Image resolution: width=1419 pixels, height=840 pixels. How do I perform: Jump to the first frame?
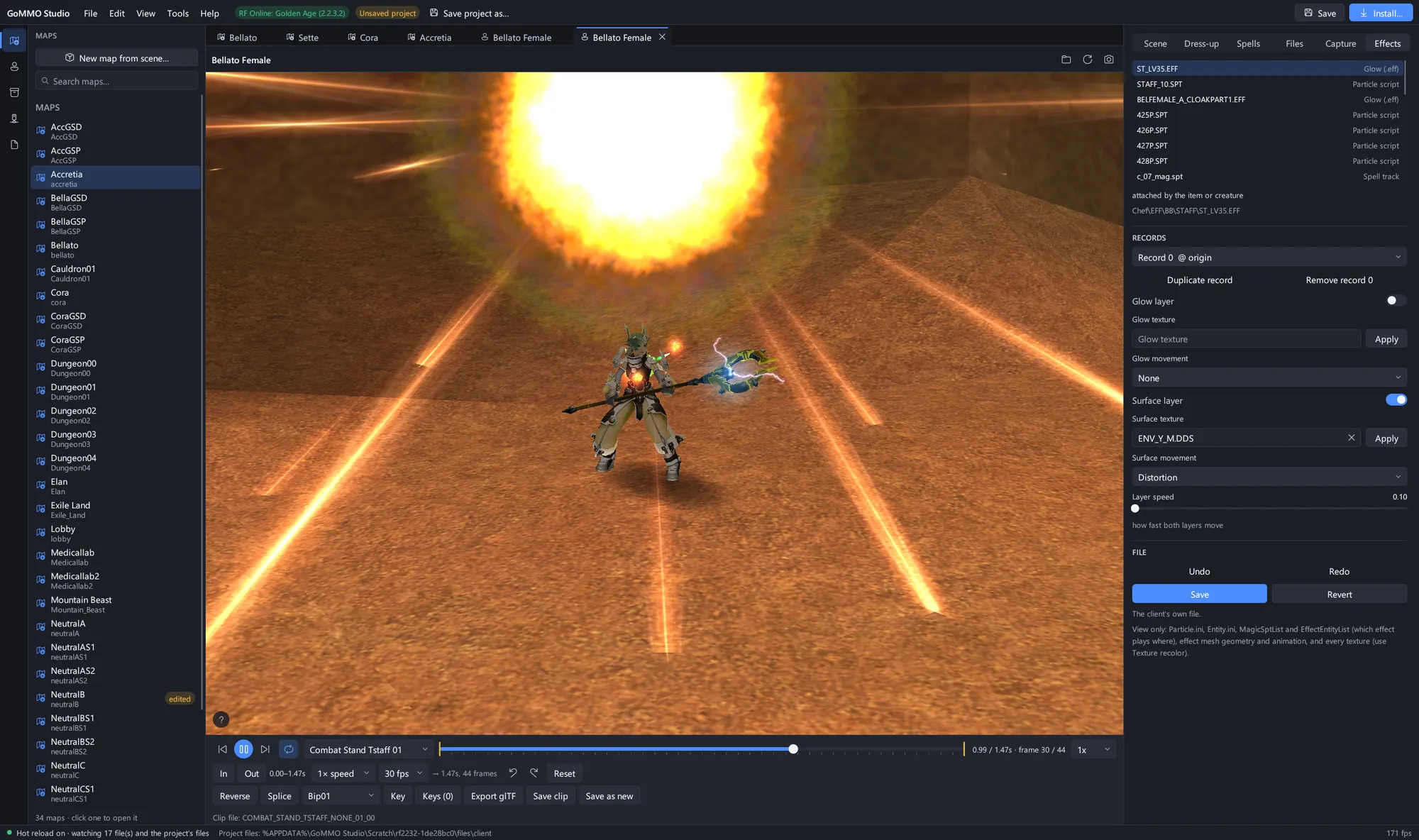tap(222, 749)
